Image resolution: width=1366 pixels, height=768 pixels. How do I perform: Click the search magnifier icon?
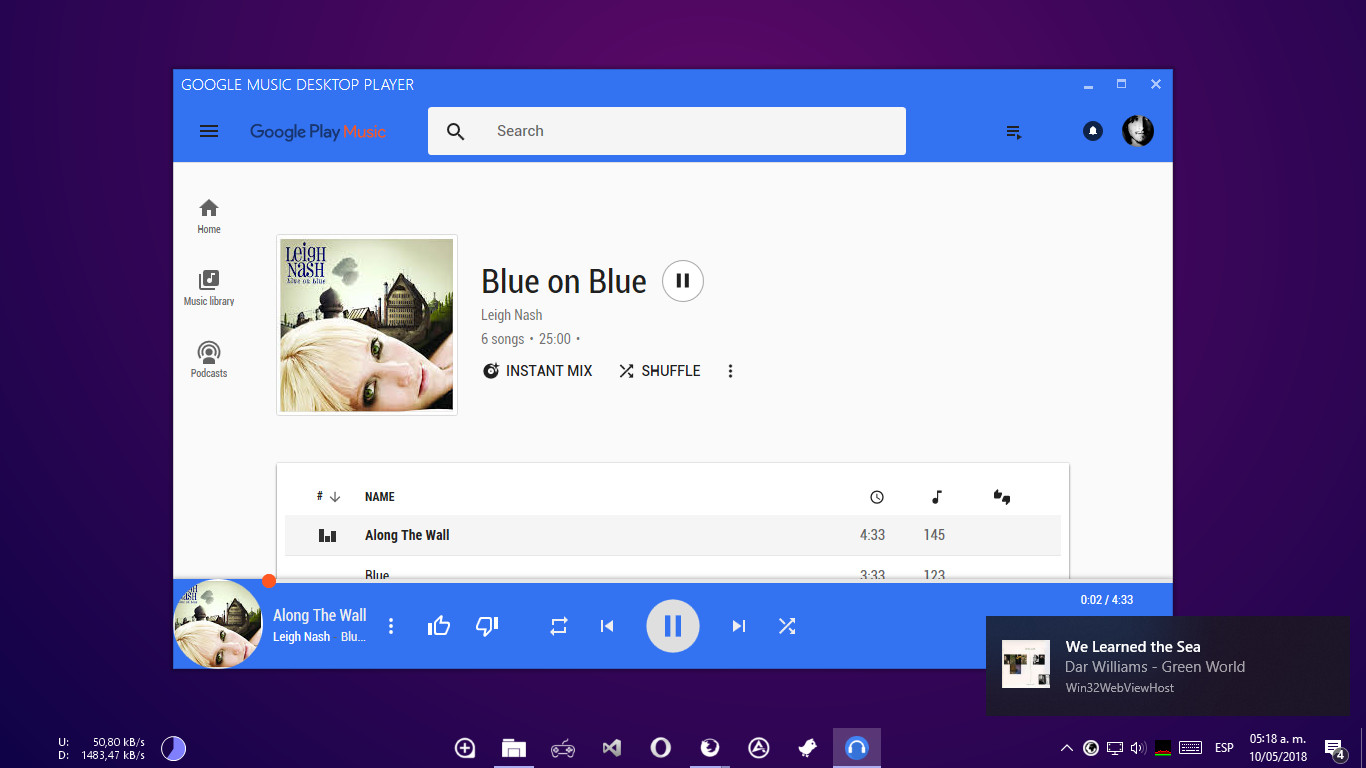point(456,131)
